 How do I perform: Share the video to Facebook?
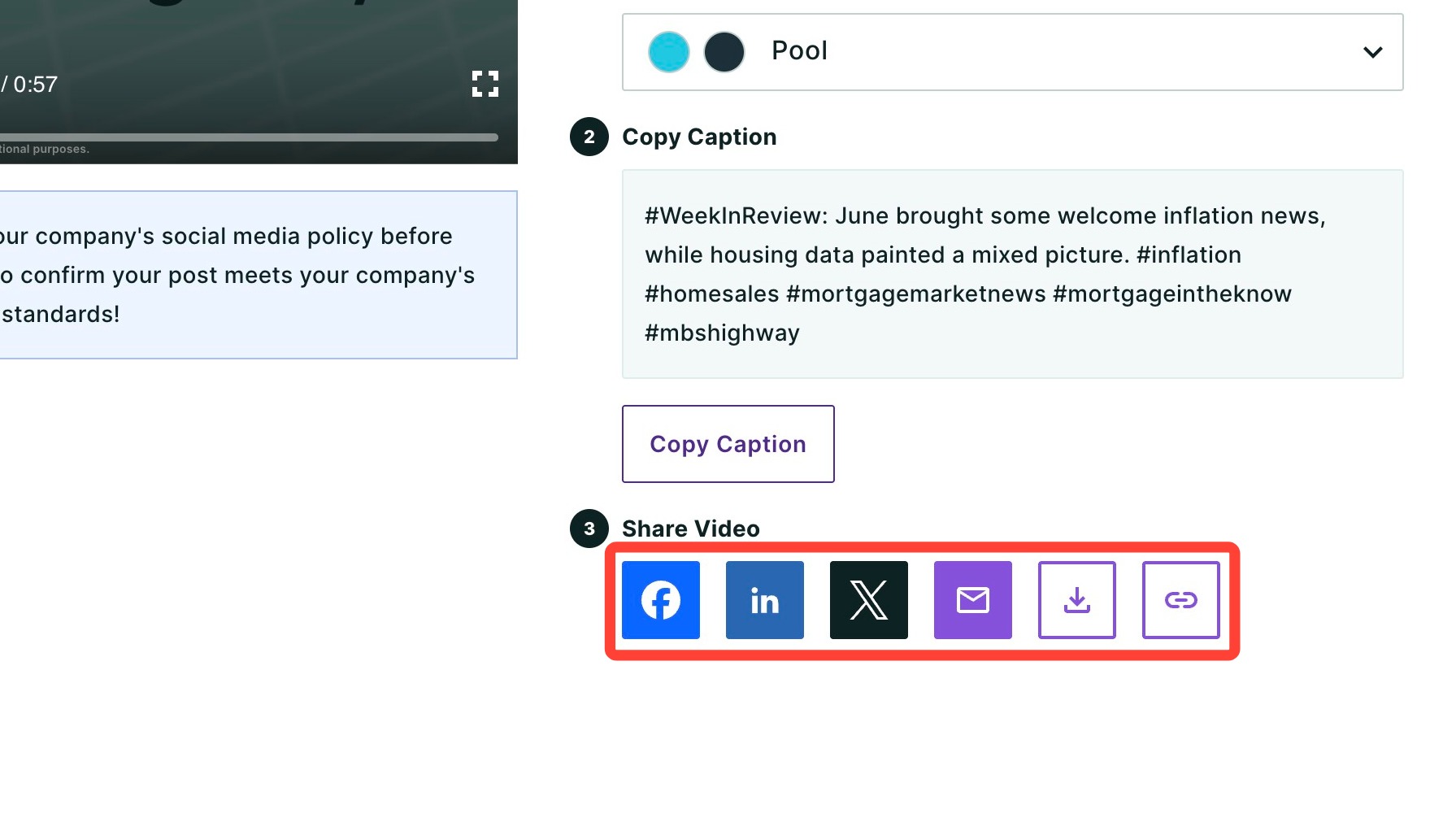pyautogui.click(x=660, y=600)
